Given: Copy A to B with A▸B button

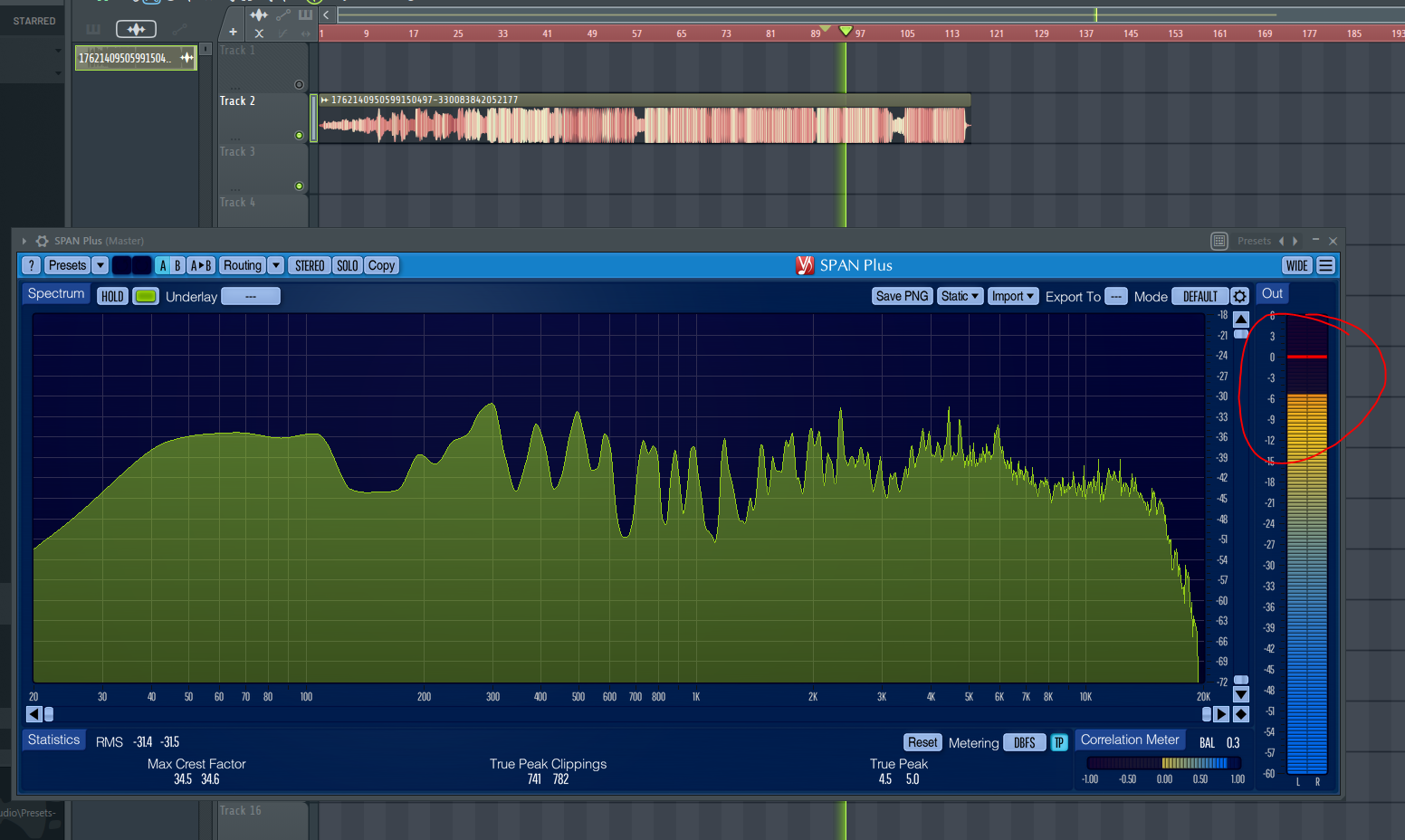Looking at the screenshot, I should coord(201,265).
